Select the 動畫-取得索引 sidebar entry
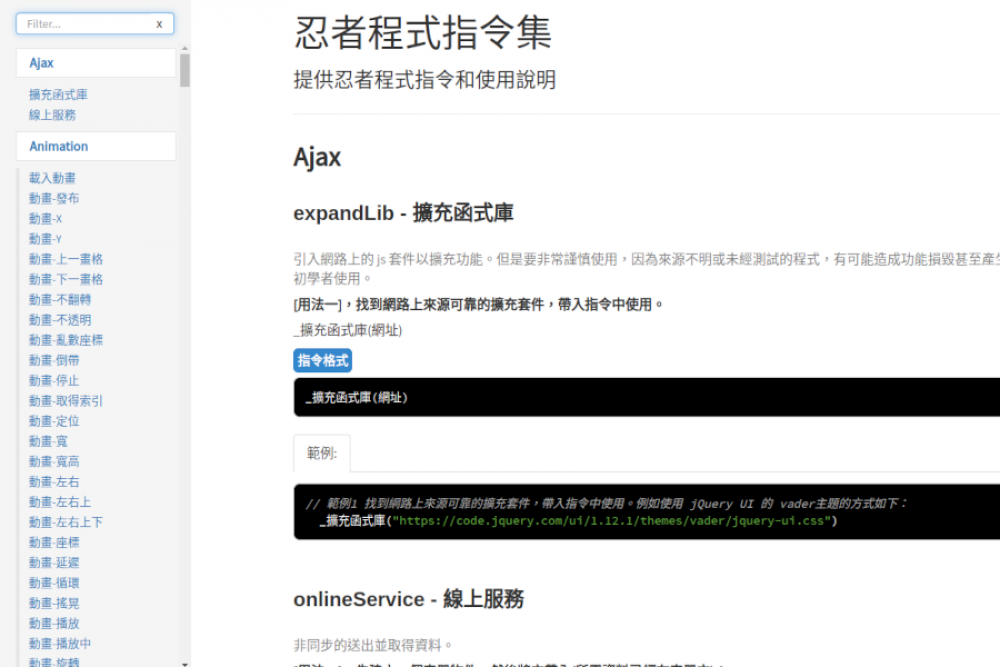1000x667 pixels. [66, 401]
